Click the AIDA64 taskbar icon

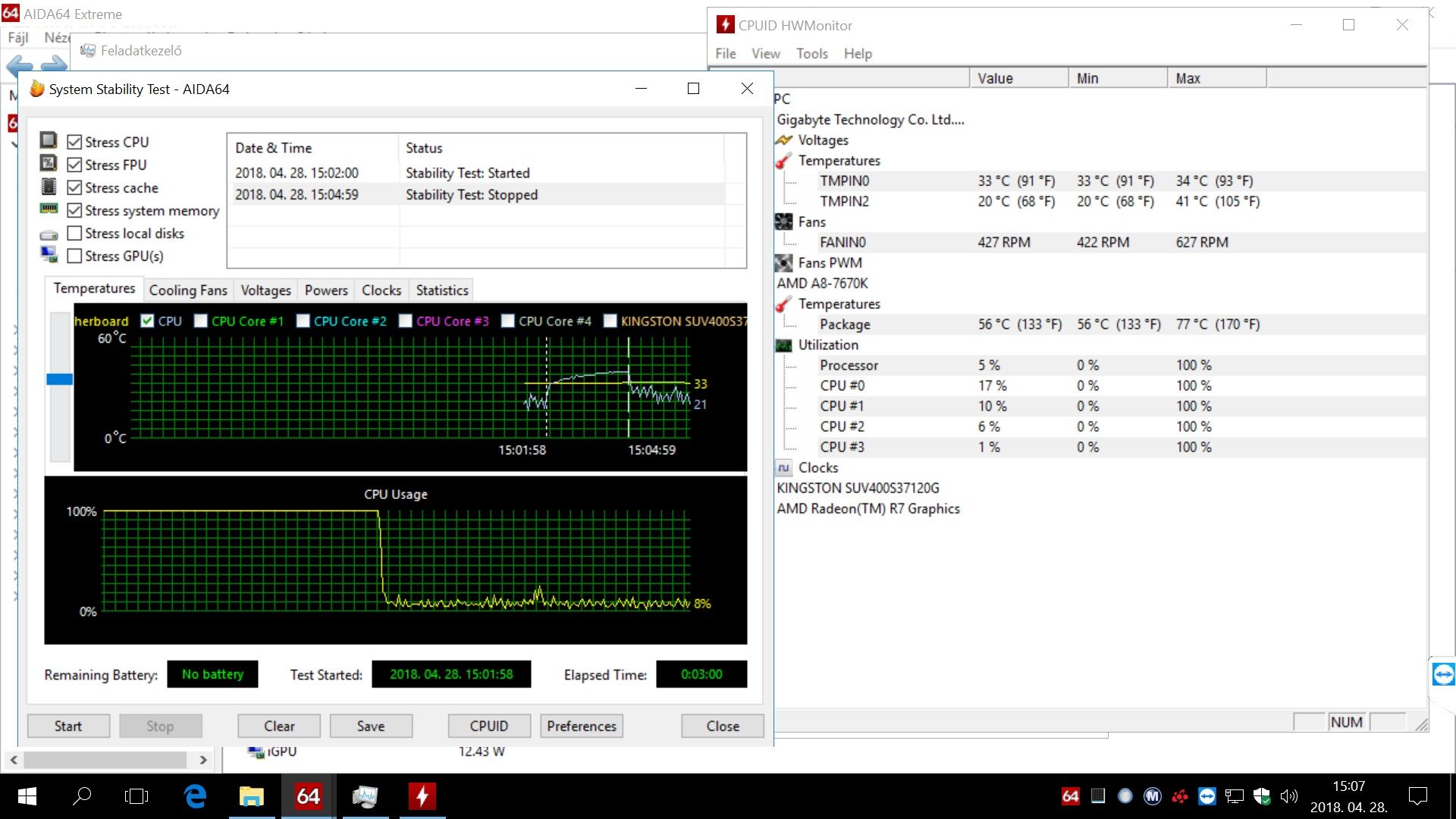click(308, 796)
